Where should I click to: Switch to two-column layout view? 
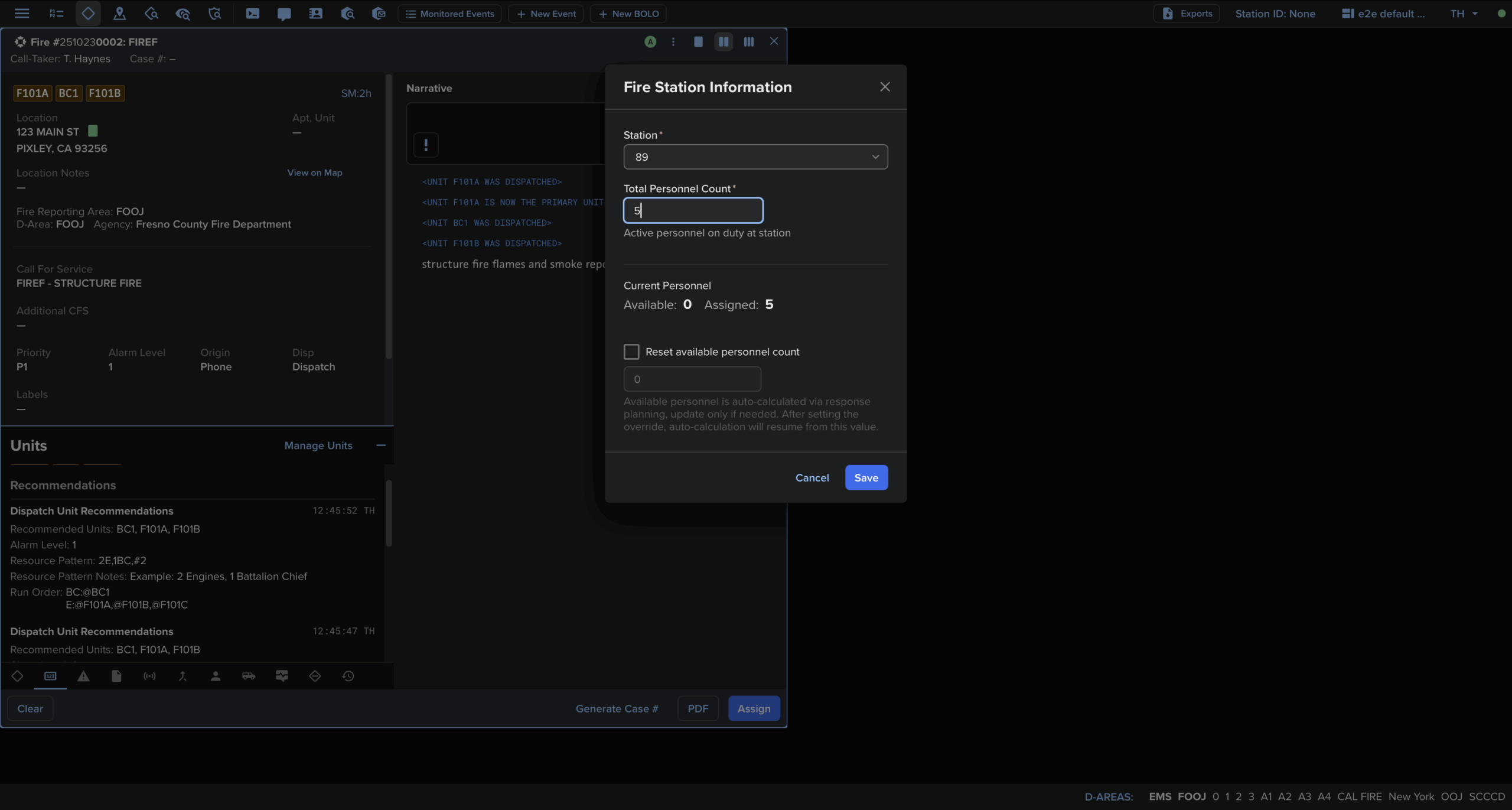tap(724, 42)
